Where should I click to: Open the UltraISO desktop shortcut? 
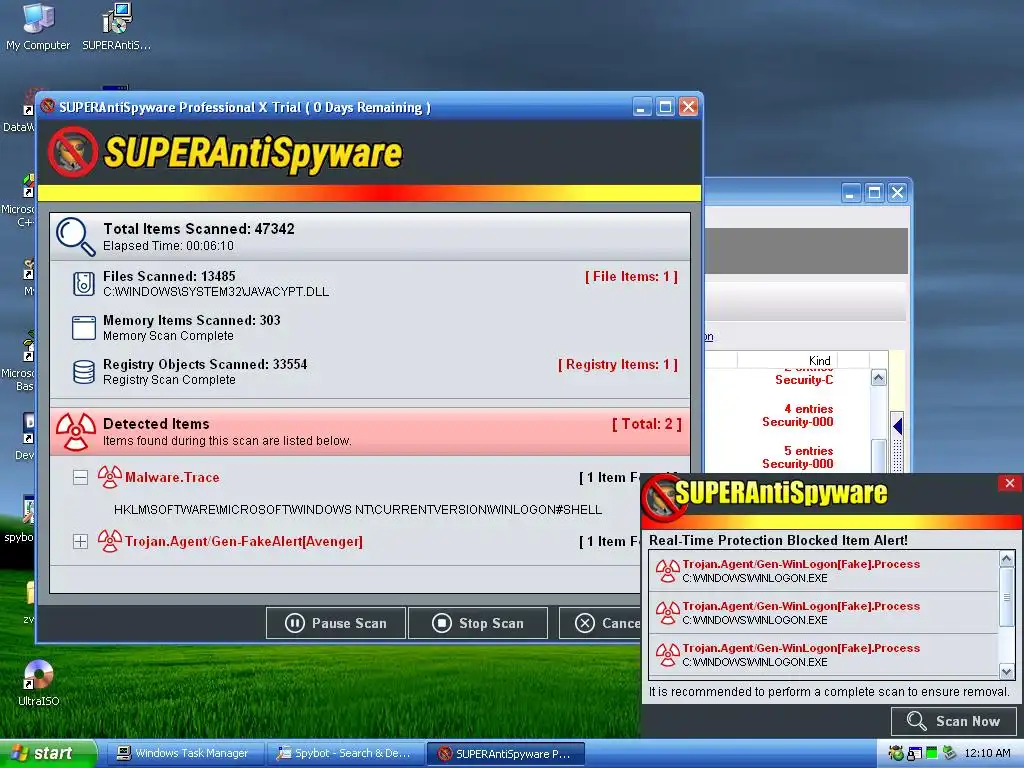pos(38,683)
